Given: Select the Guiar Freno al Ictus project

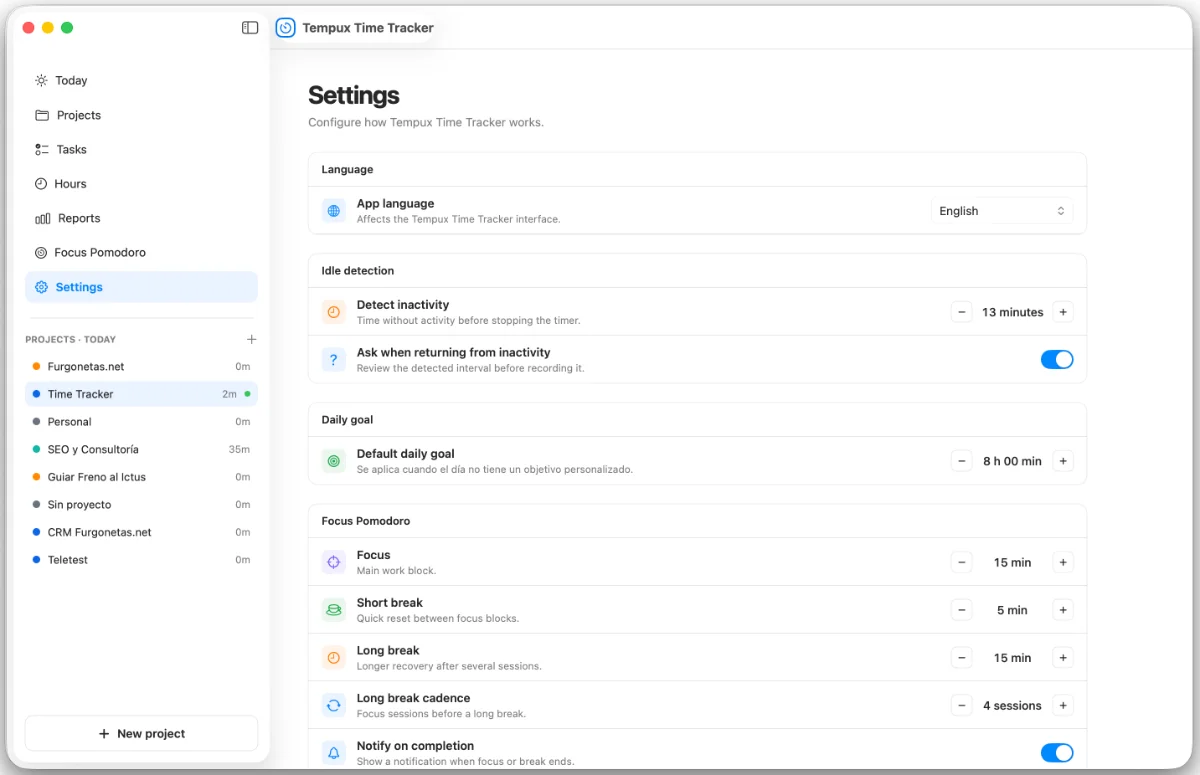Looking at the screenshot, I should pos(141,477).
